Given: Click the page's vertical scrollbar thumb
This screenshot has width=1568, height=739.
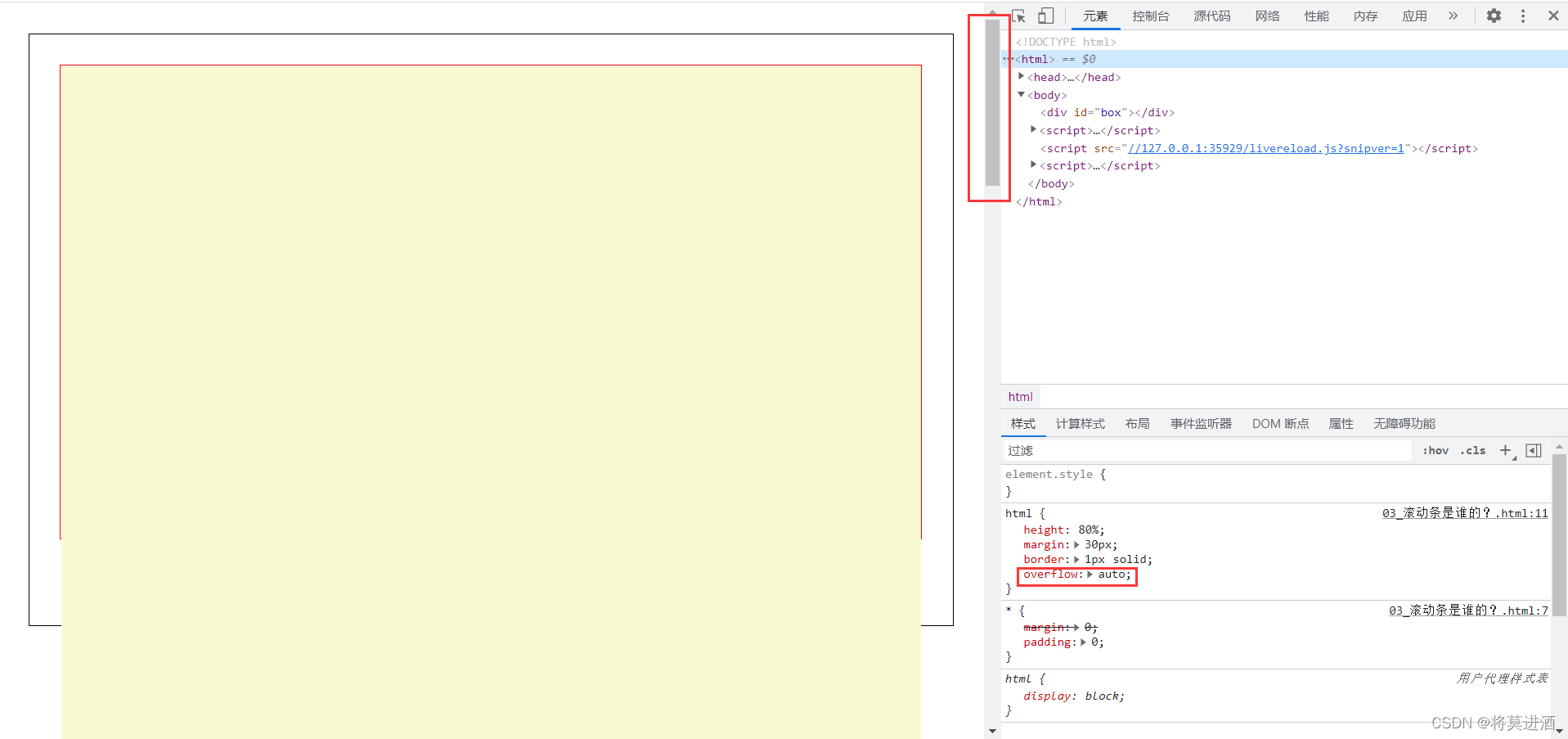Looking at the screenshot, I should tap(992, 102).
